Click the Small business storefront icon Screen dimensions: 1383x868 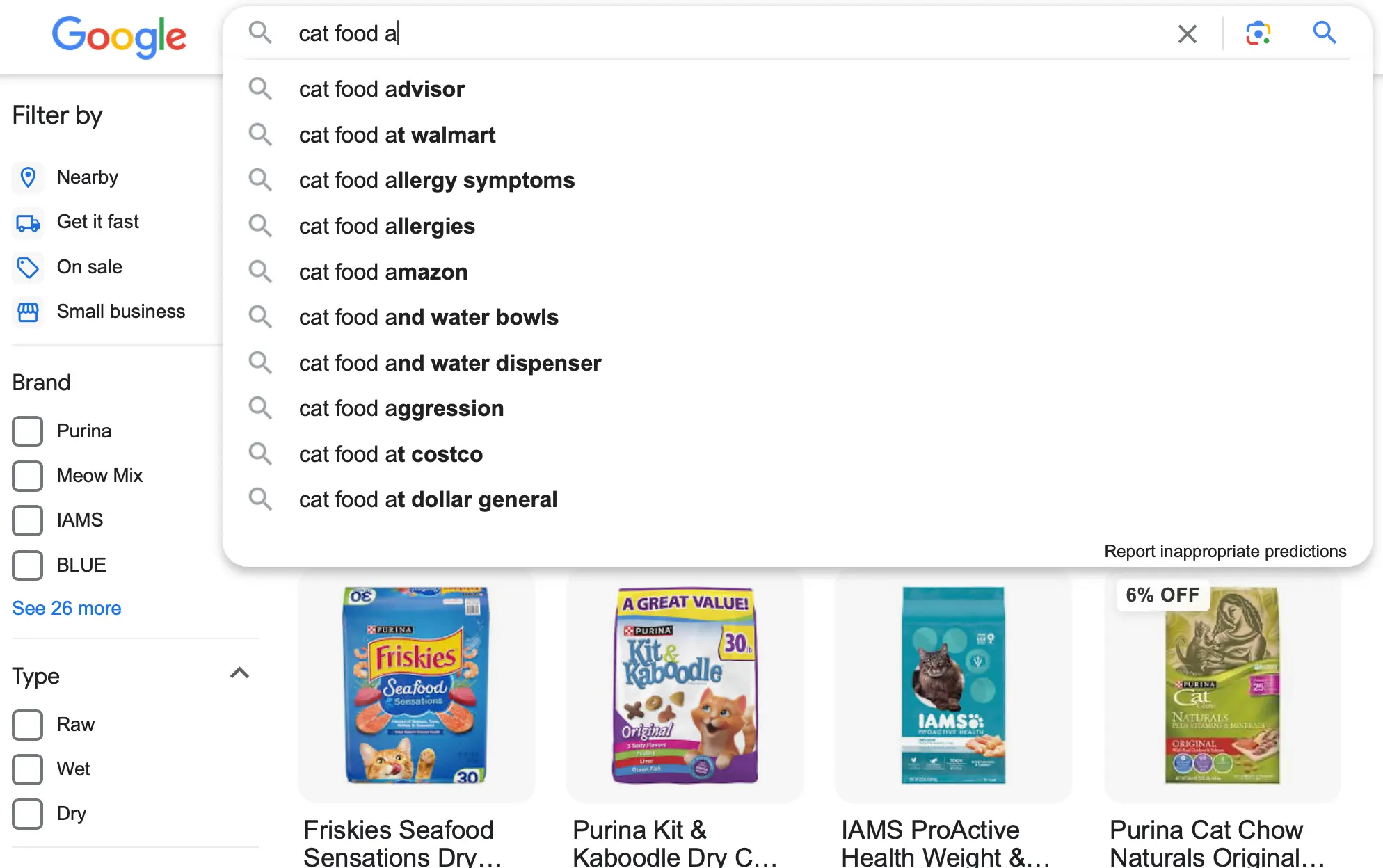28,312
